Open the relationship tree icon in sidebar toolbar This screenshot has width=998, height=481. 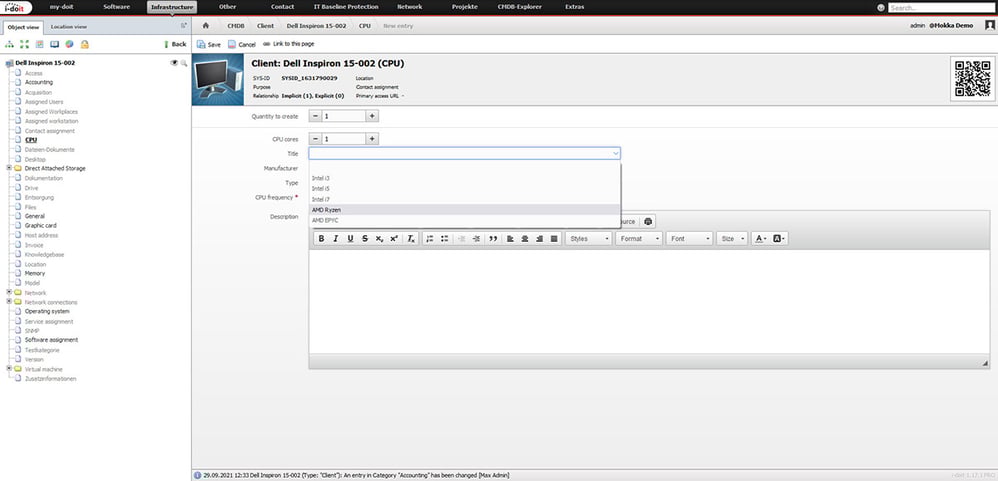point(9,44)
